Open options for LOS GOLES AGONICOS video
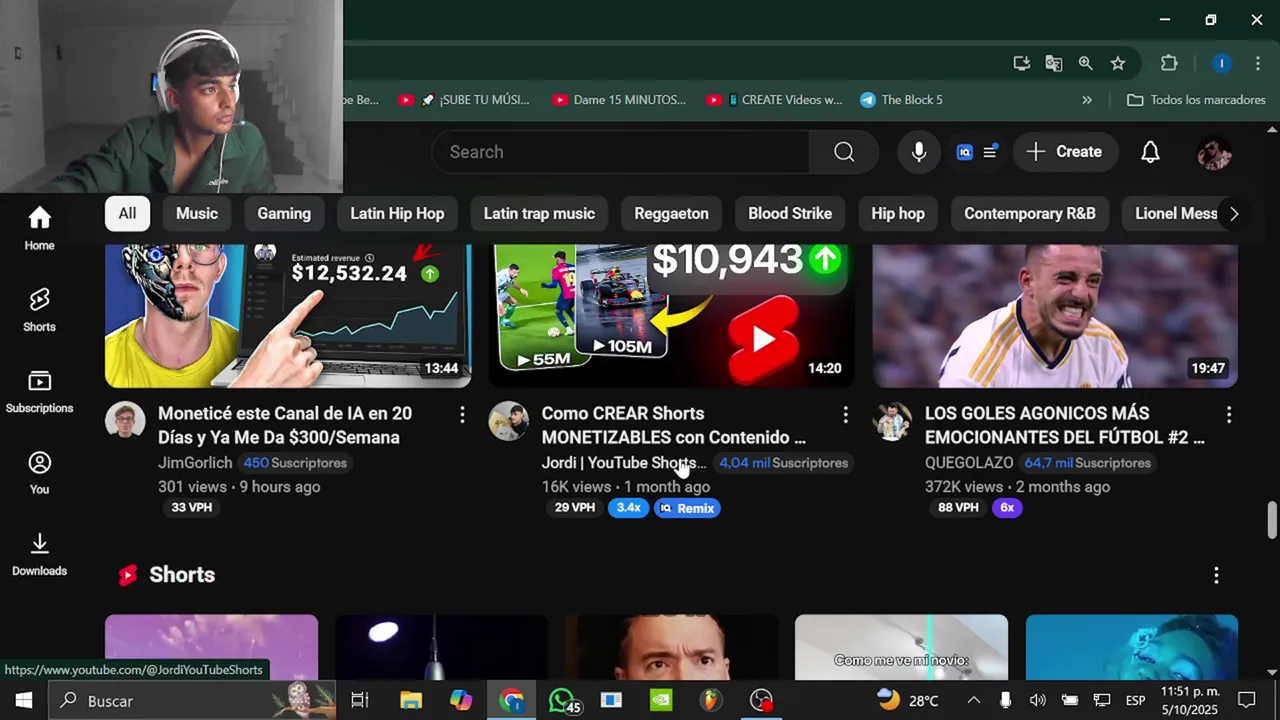The height and width of the screenshot is (720, 1280). coord(1229,415)
